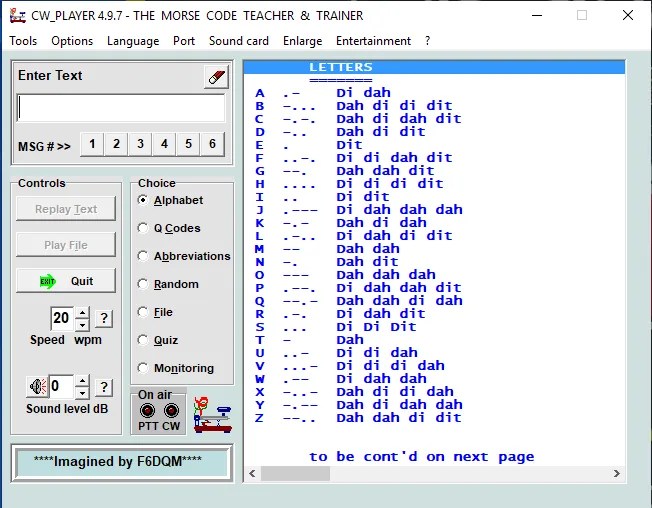Open the Tools menu
Screen dimensions: 652x508
pos(23,41)
